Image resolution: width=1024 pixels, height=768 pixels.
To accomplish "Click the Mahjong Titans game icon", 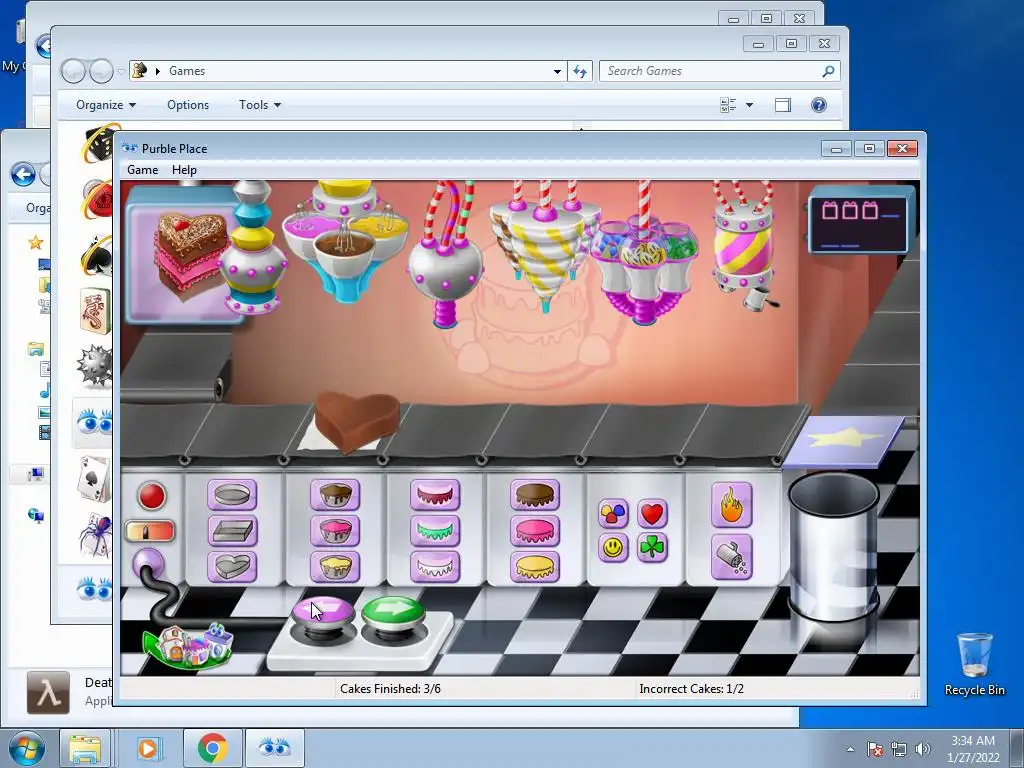I will [95, 311].
